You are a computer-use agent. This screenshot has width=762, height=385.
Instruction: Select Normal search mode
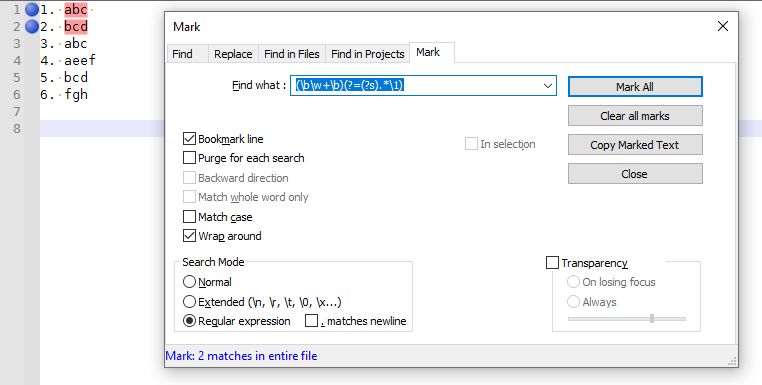189,281
